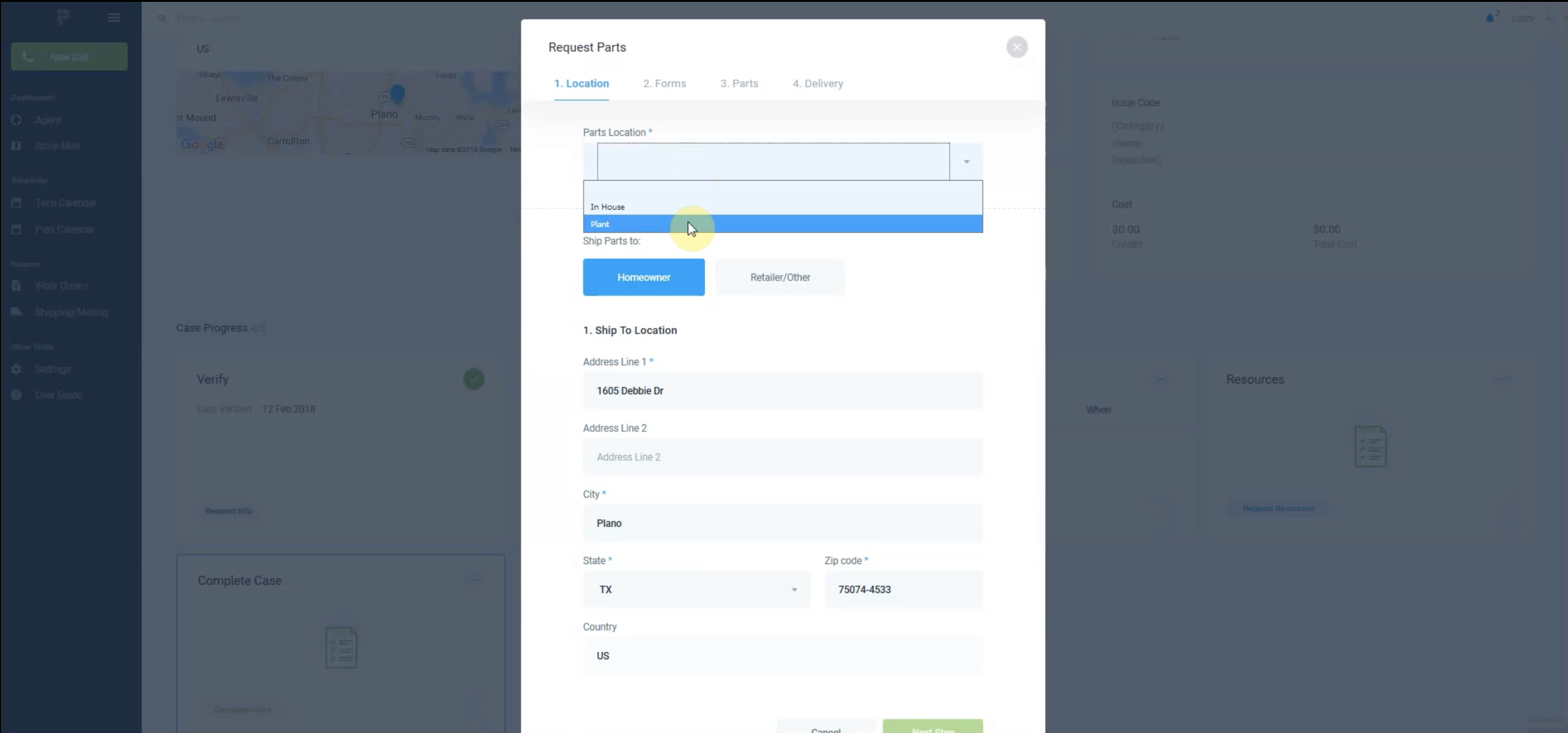Viewport: 1568px width, 733px height.
Task: Collapse the Resources card
Action: (x=1502, y=379)
